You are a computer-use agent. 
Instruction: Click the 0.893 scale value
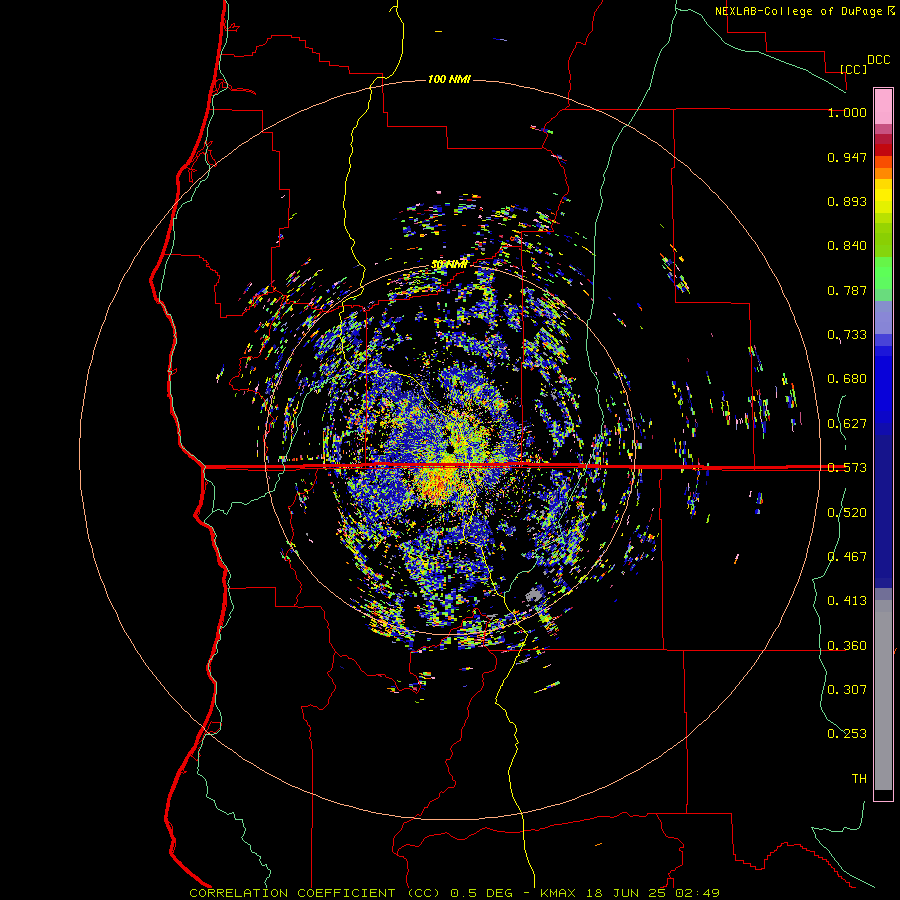[x=847, y=201]
